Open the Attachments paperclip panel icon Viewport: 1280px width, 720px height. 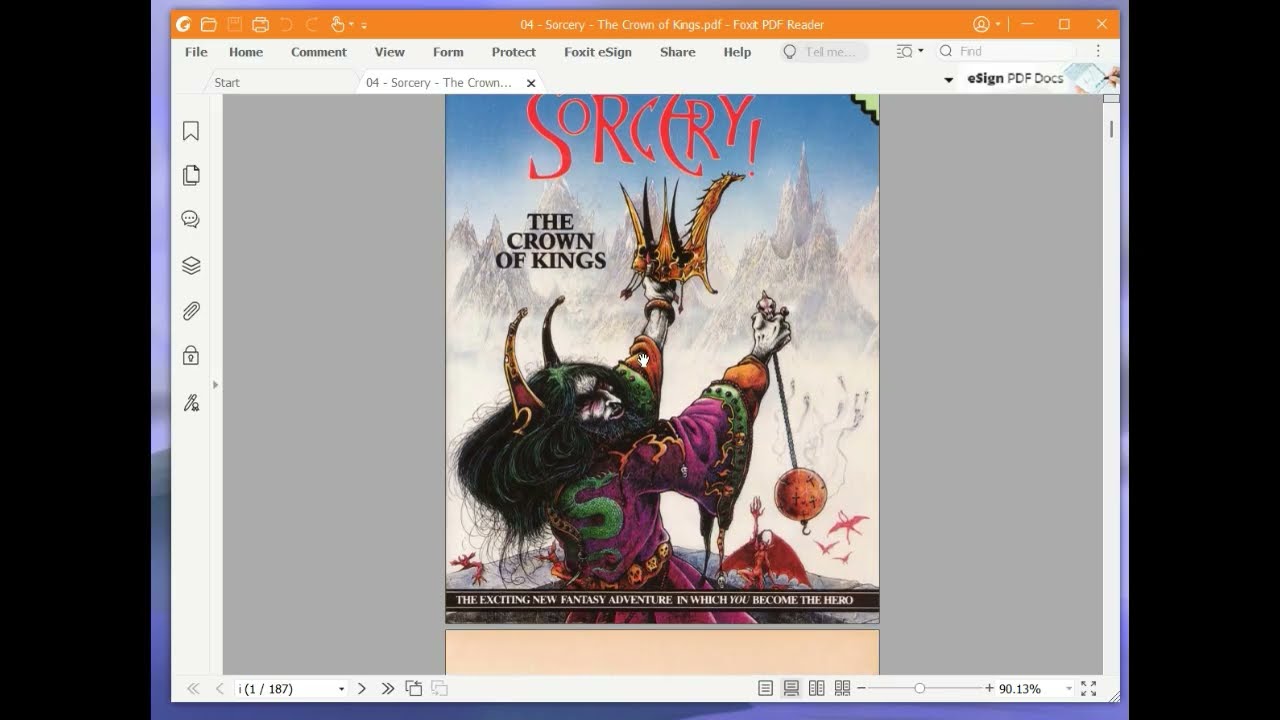click(191, 311)
